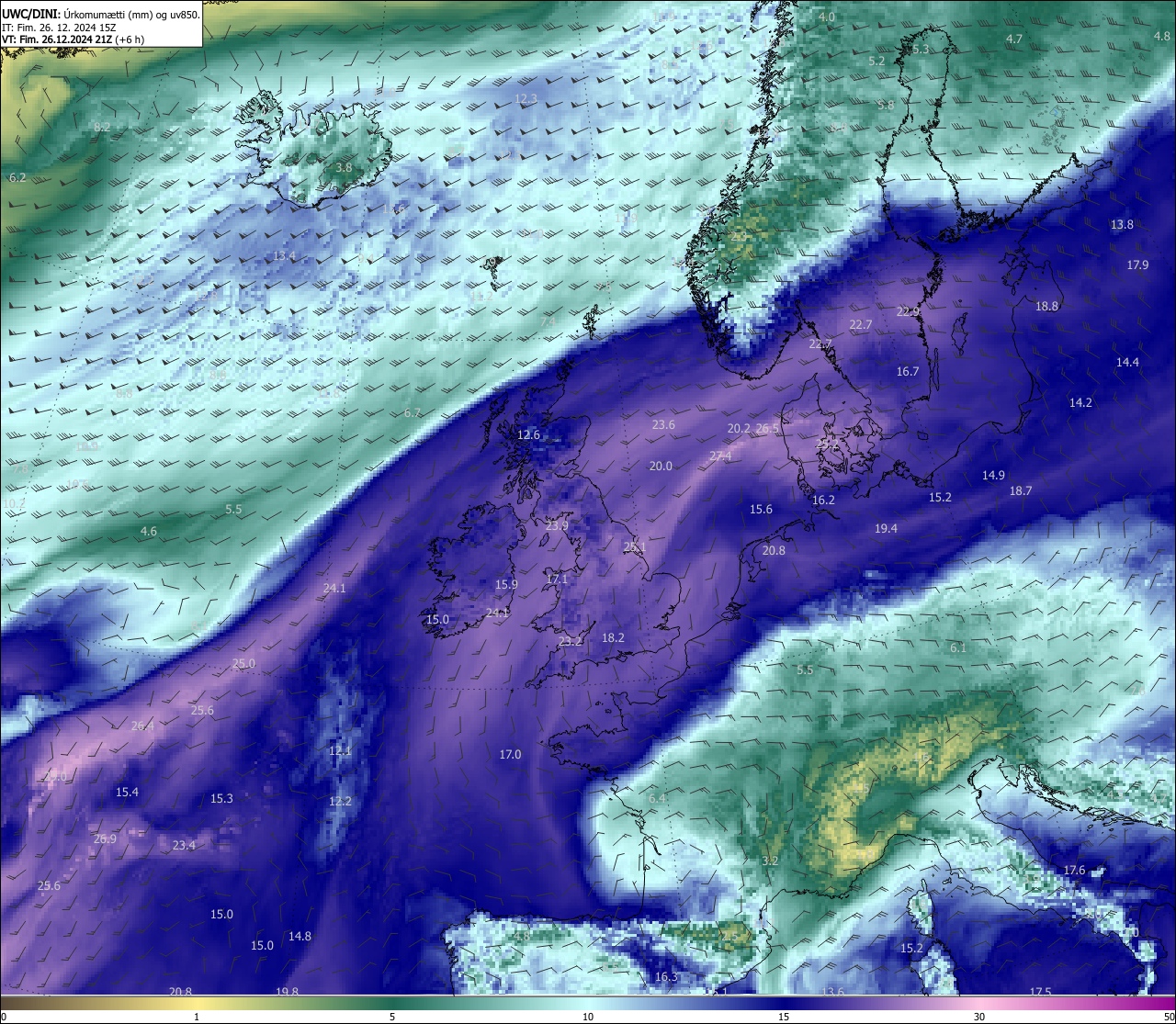Click the 18.8 value label
This screenshot has height=1024, width=1176.
pos(1046,307)
